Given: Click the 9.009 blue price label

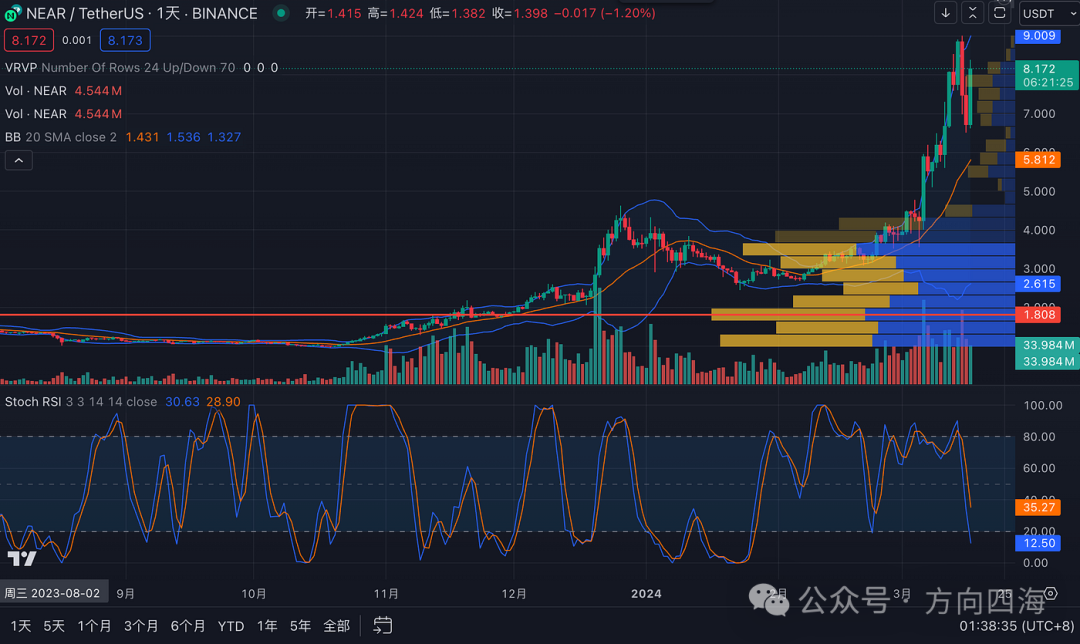Looking at the screenshot, I should coord(1039,36).
